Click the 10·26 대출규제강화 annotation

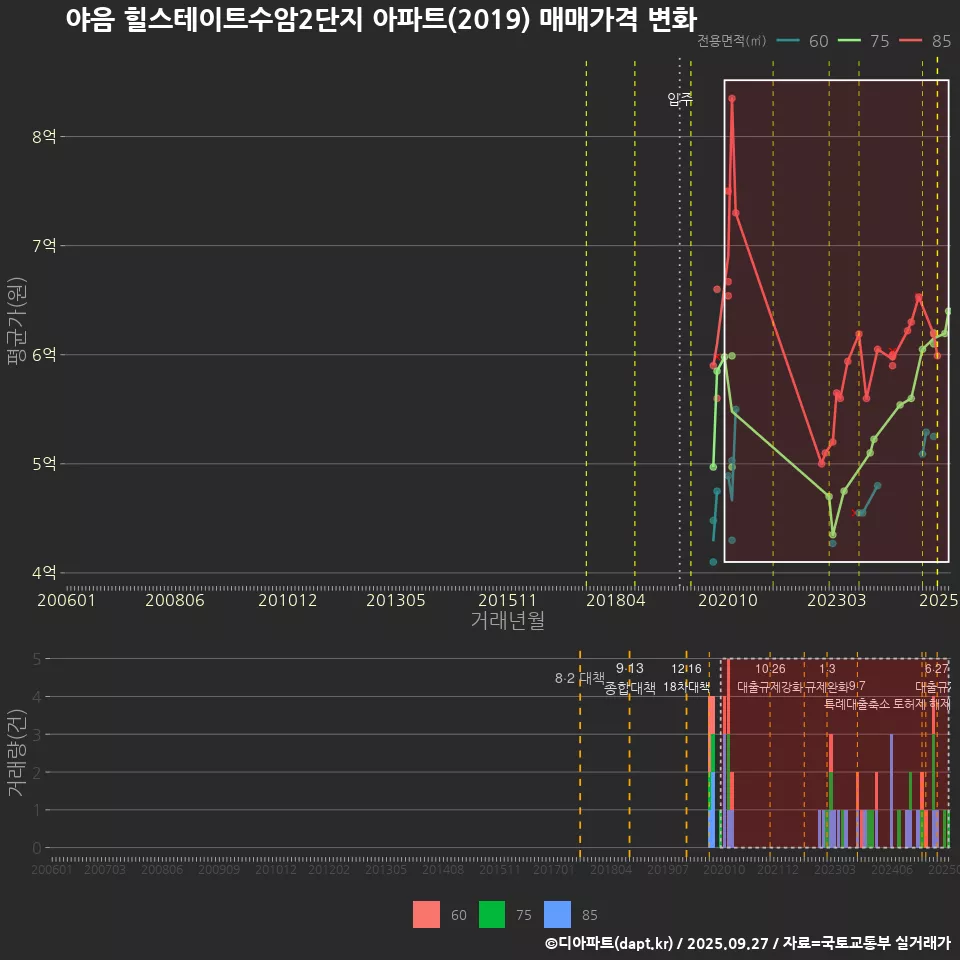pos(770,678)
